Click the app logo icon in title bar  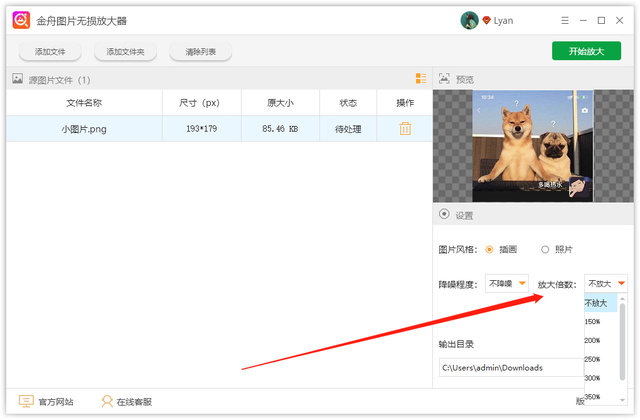(x=21, y=20)
